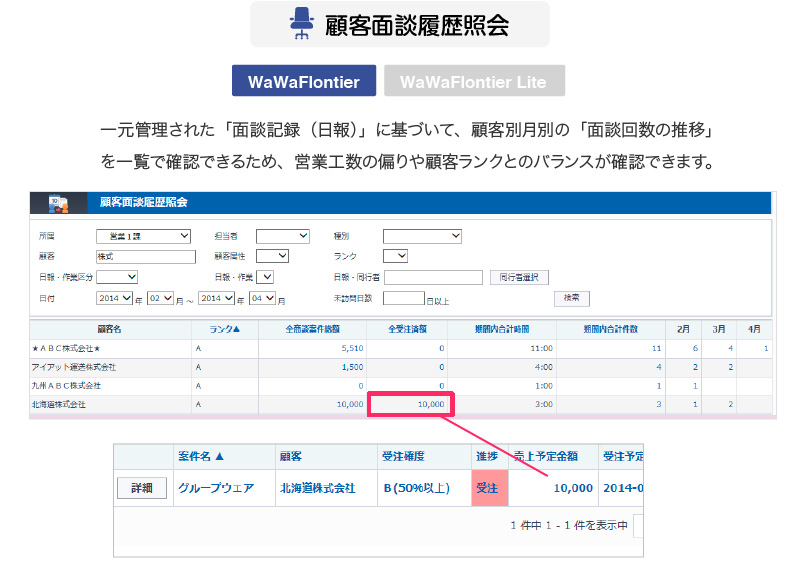Click the app logo icon in the blue header
This screenshot has width=800, height=563.
point(58,203)
